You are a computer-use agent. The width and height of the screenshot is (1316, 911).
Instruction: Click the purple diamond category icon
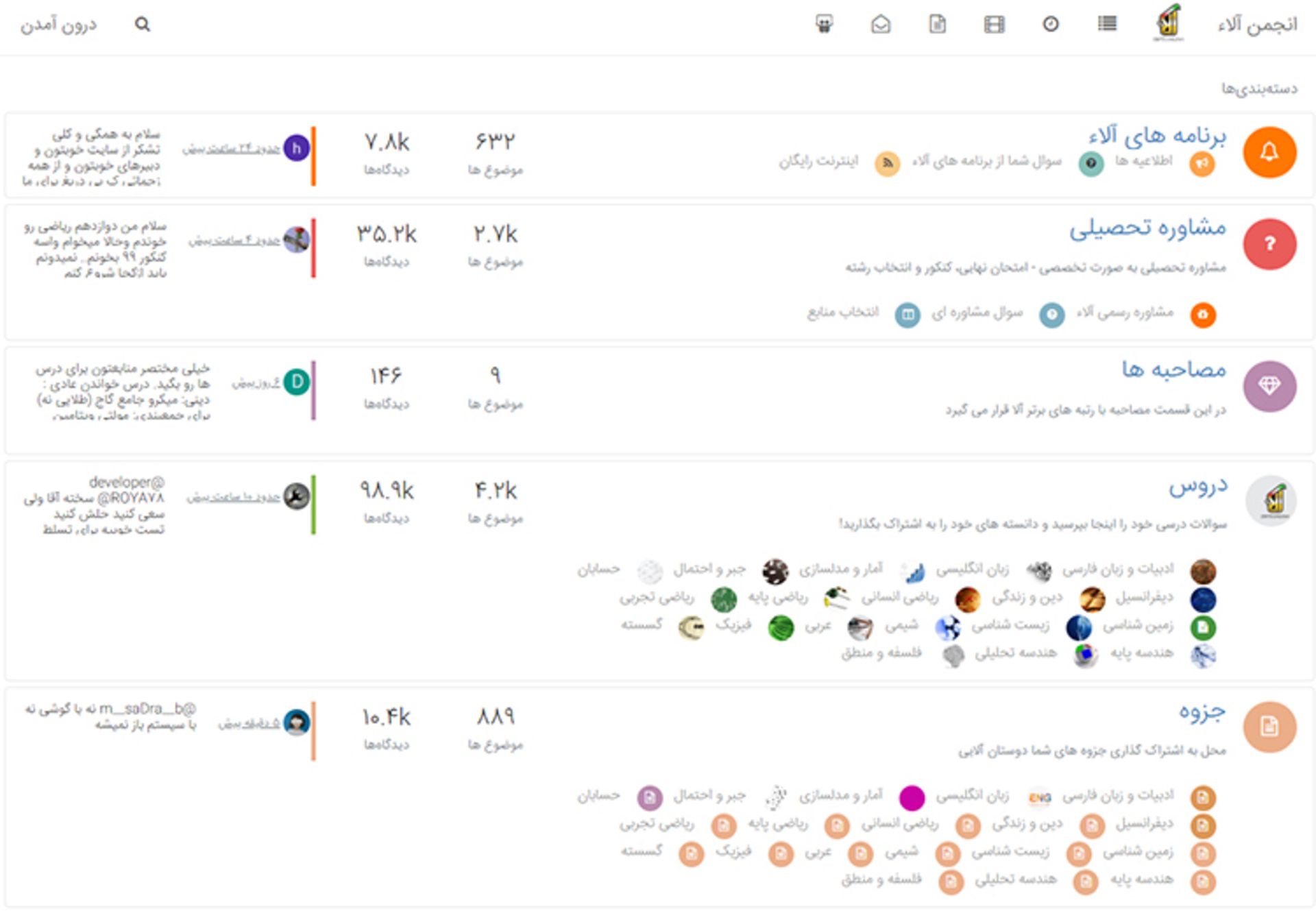1269,386
